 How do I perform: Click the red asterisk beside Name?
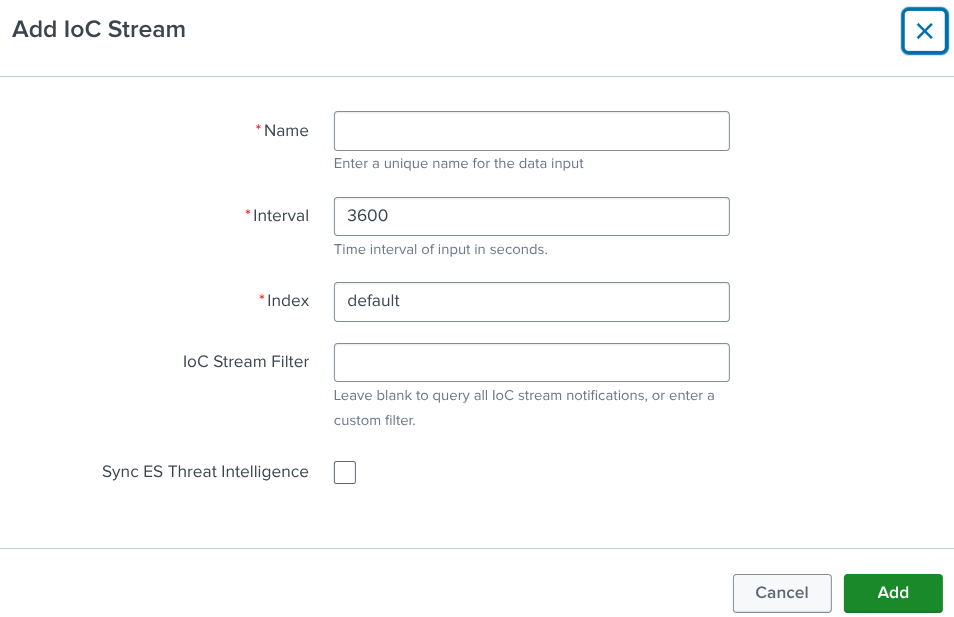pyautogui.click(x=259, y=129)
